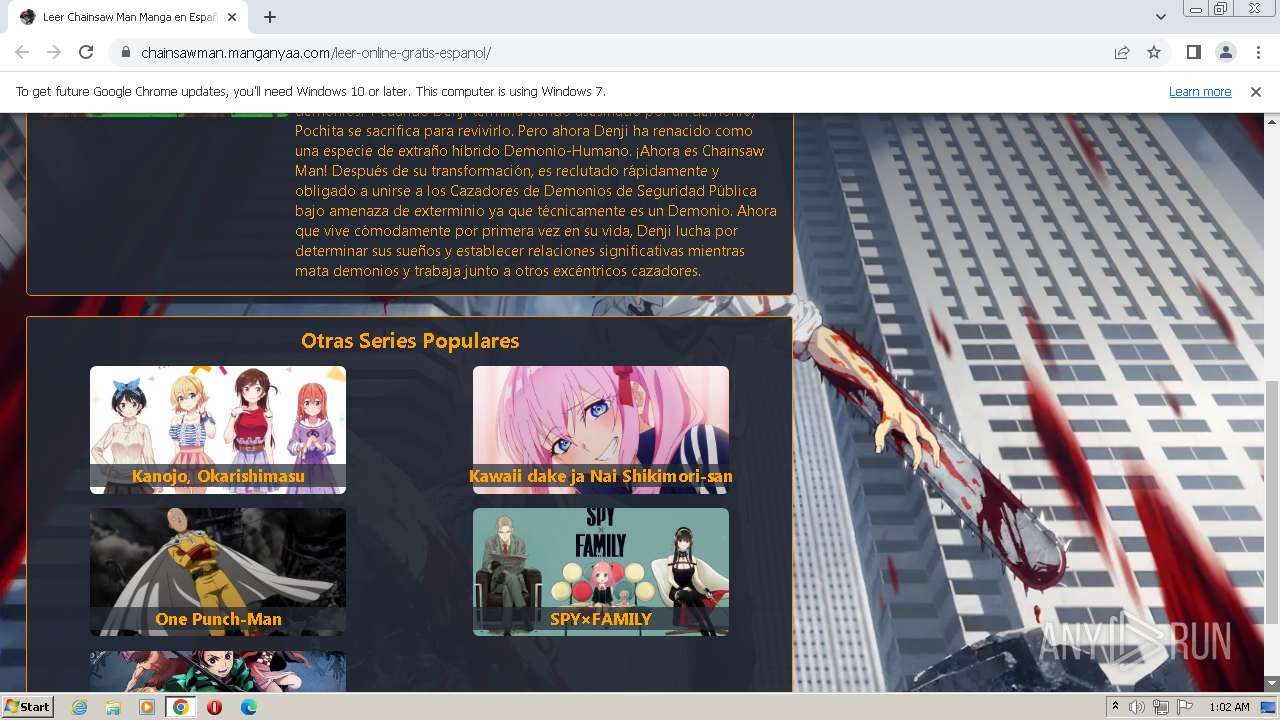Go forward to the next page

point(54,52)
